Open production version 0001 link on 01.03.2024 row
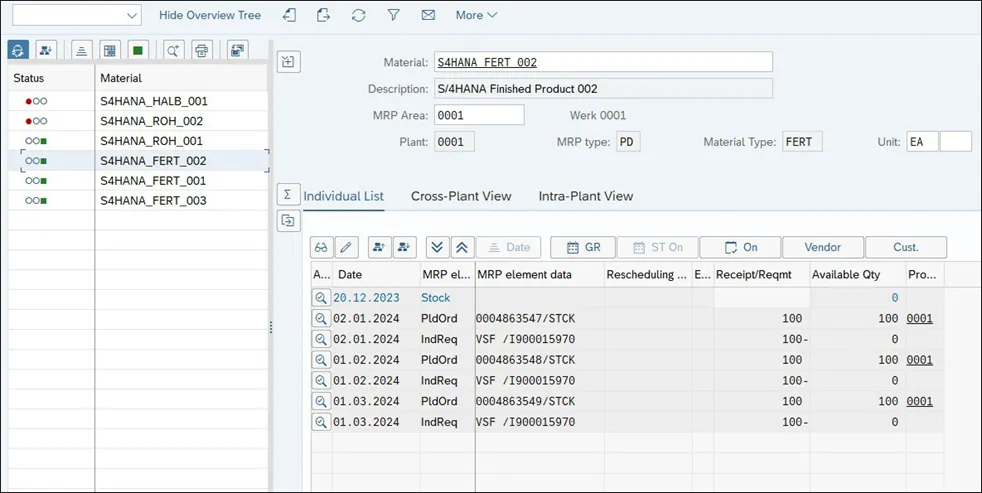The image size is (982, 493). pyautogui.click(x=919, y=401)
